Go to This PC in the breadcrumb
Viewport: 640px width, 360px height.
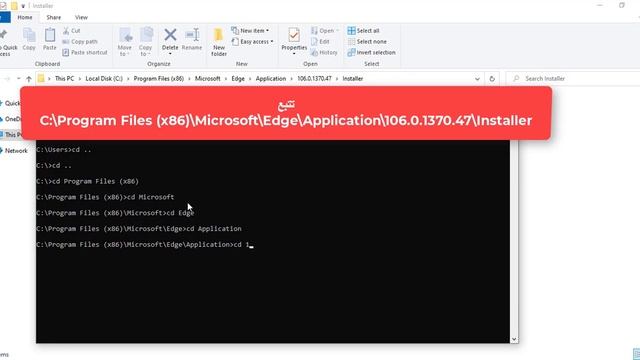(x=64, y=79)
